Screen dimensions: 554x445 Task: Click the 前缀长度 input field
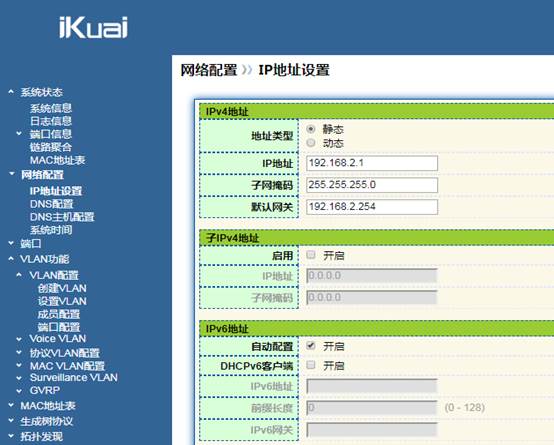point(372,408)
